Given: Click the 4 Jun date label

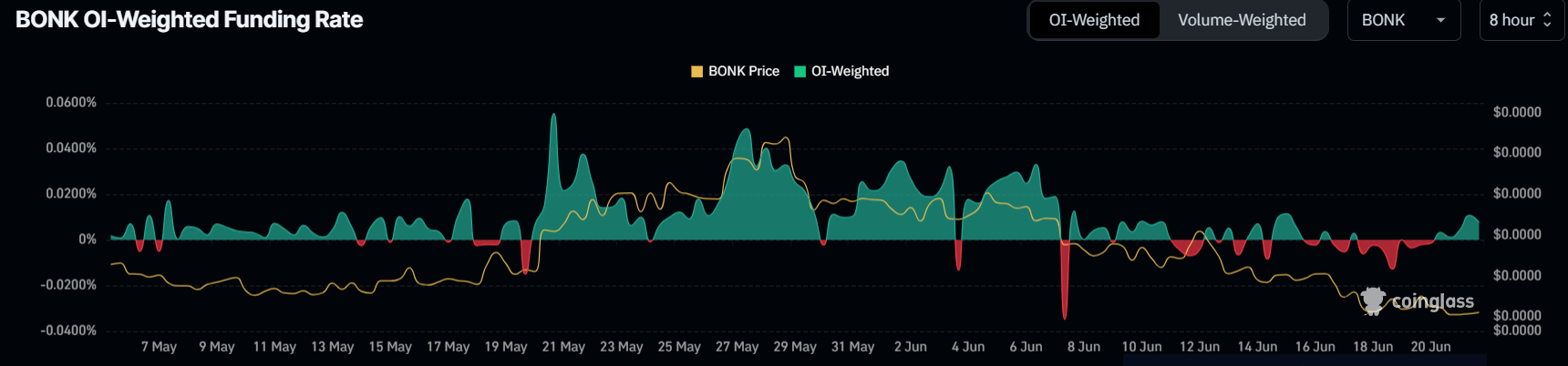Looking at the screenshot, I should 968,347.
